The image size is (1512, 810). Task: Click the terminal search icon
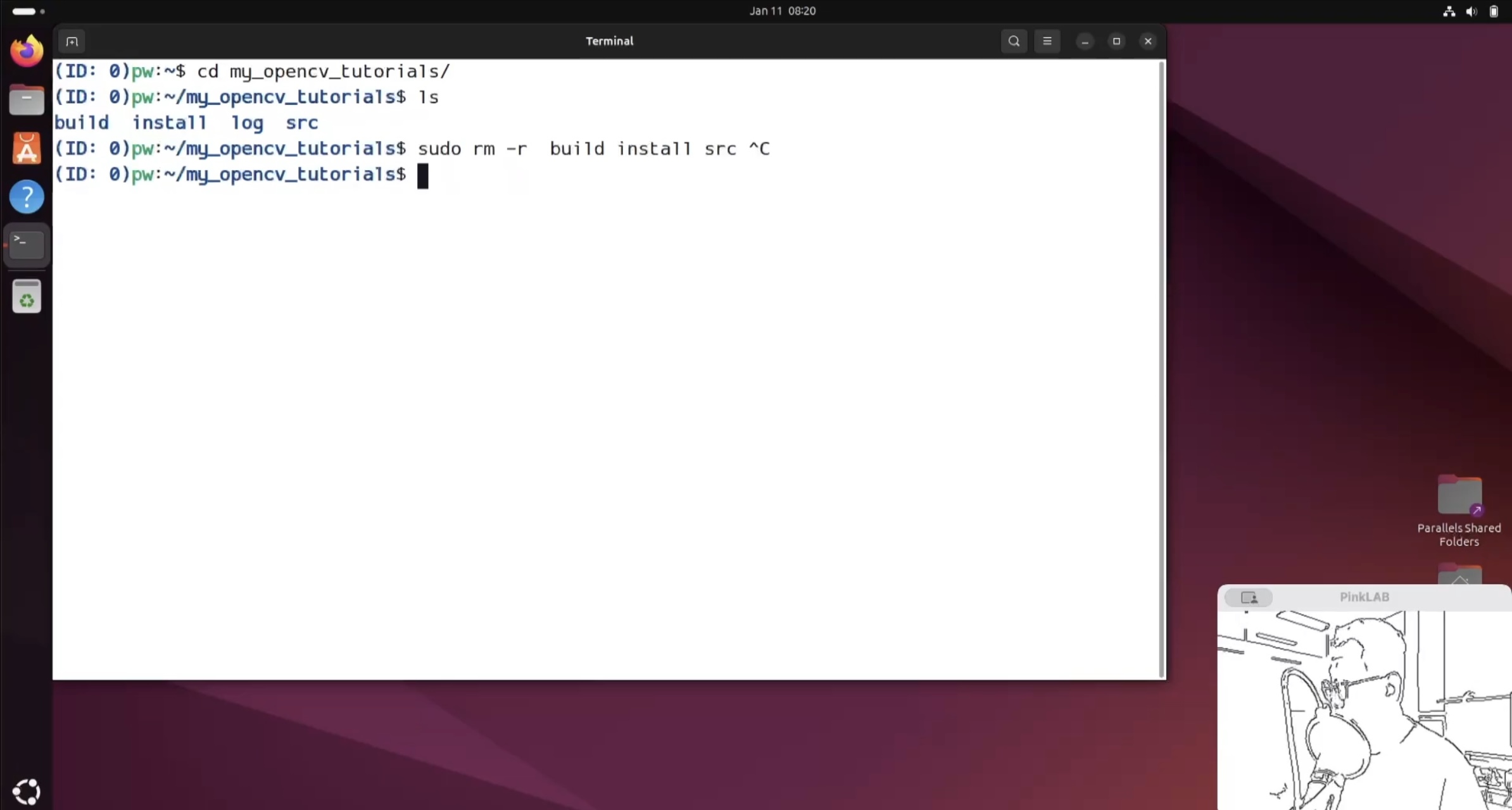point(1014,41)
